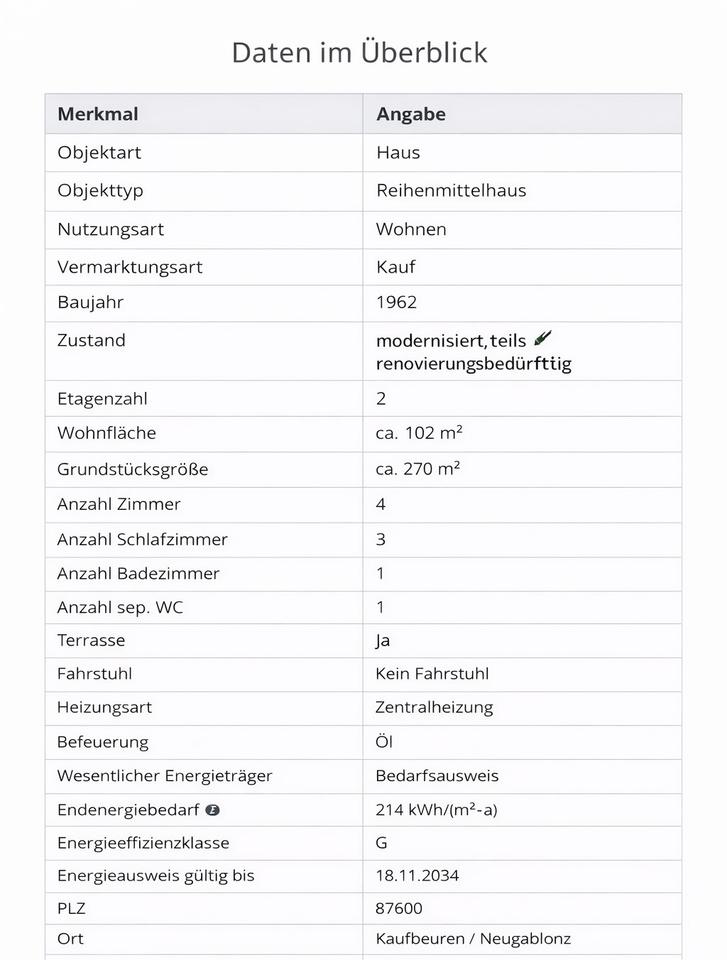The image size is (727, 960).
Task: Click the 'Anzahl Schlafzimmer' row label
Action: pos(142,539)
